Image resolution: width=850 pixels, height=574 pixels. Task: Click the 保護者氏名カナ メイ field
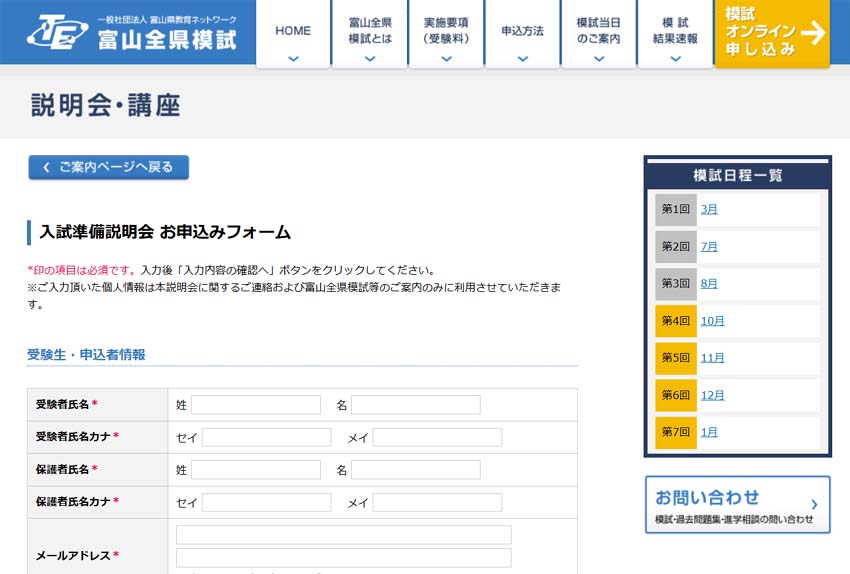pos(437,502)
